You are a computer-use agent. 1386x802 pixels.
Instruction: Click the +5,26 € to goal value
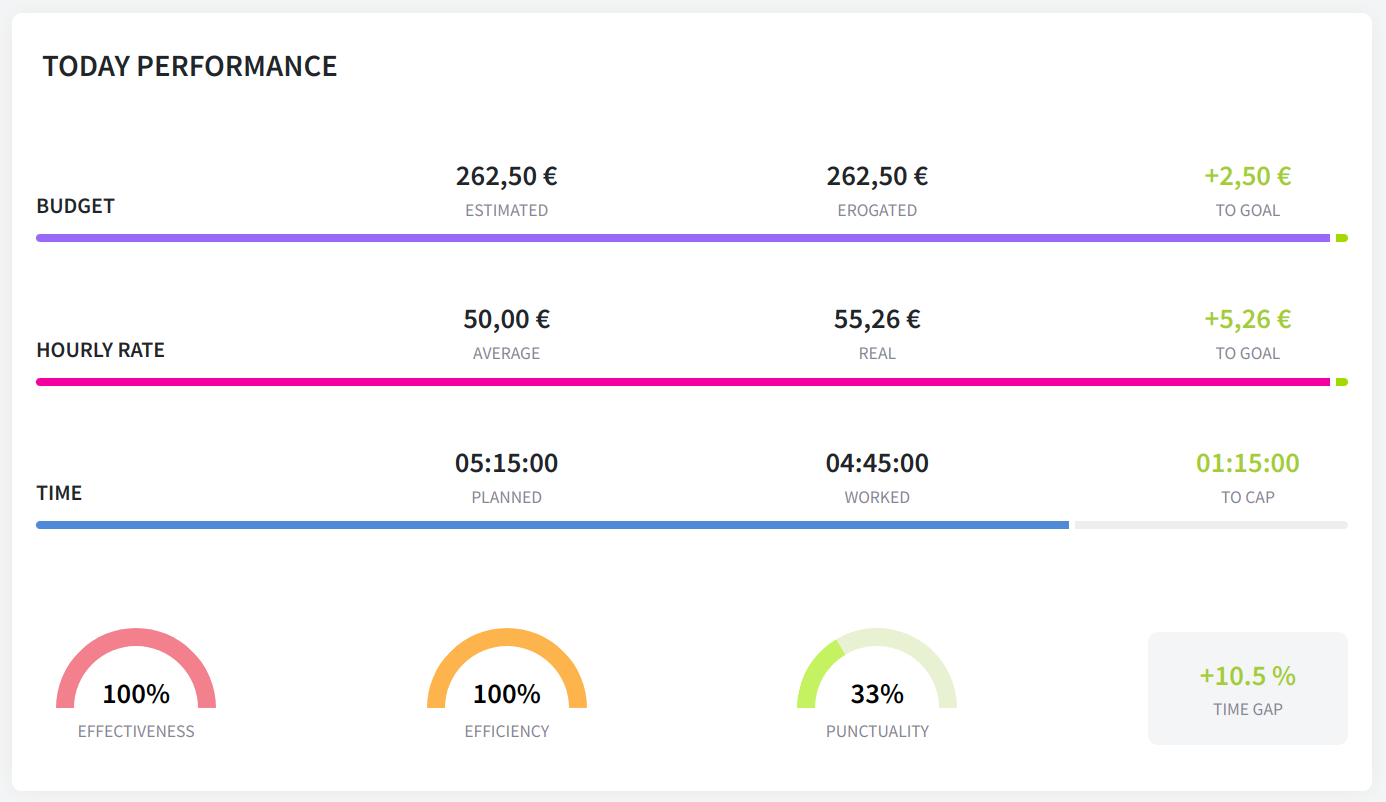tap(1248, 319)
